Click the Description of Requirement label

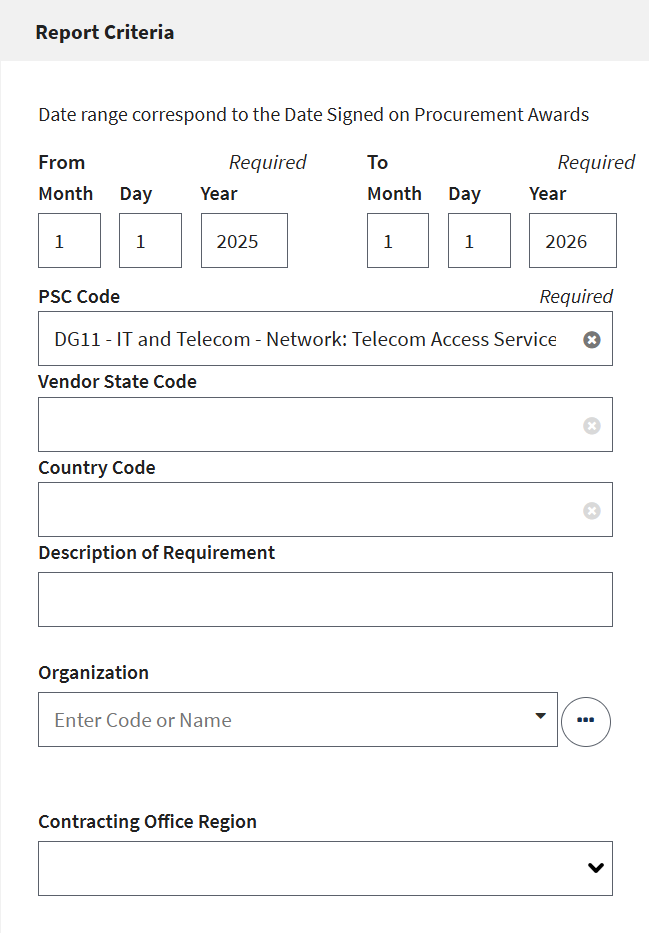[156, 553]
